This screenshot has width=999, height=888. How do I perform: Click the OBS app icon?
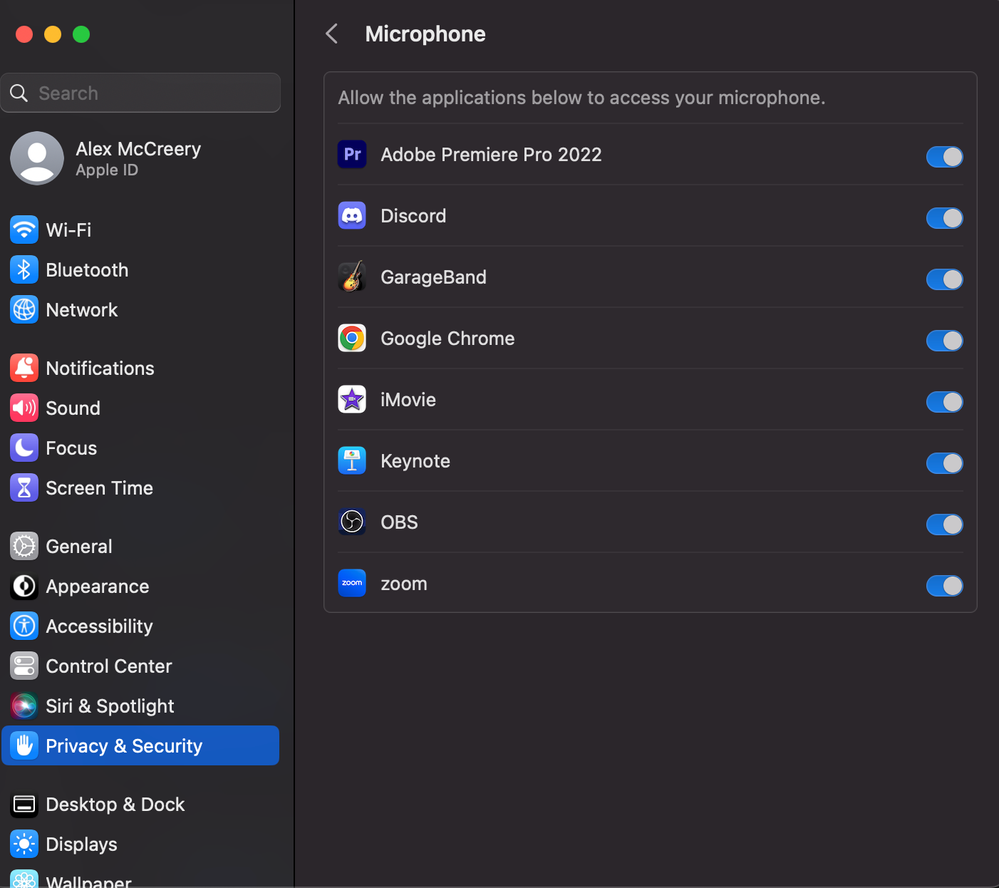pyautogui.click(x=352, y=522)
